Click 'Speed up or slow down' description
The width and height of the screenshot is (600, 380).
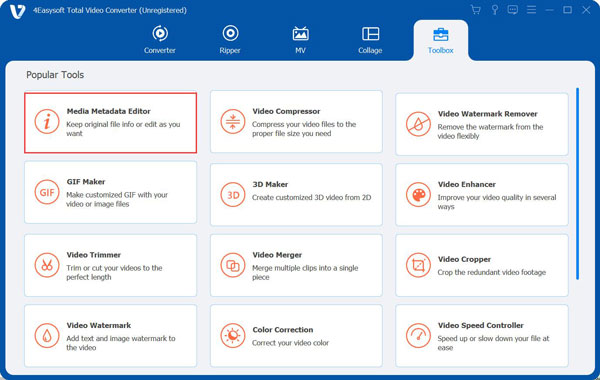pyautogui.click(x=493, y=343)
